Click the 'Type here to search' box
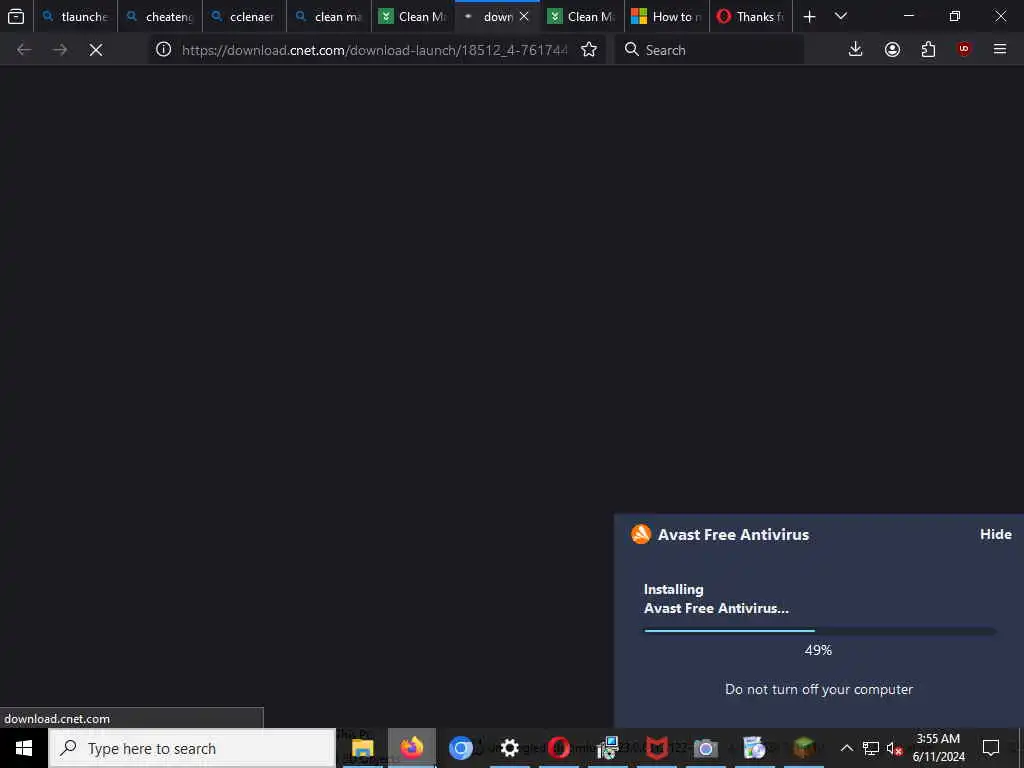 click(x=192, y=748)
